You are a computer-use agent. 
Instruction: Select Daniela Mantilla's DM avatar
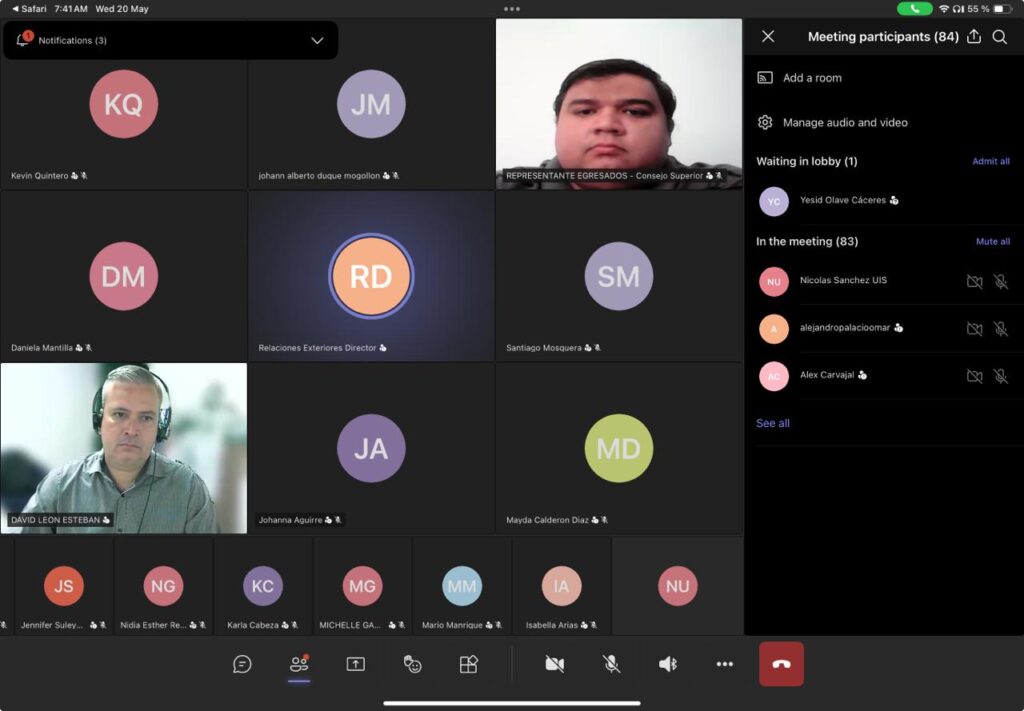tap(123, 276)
